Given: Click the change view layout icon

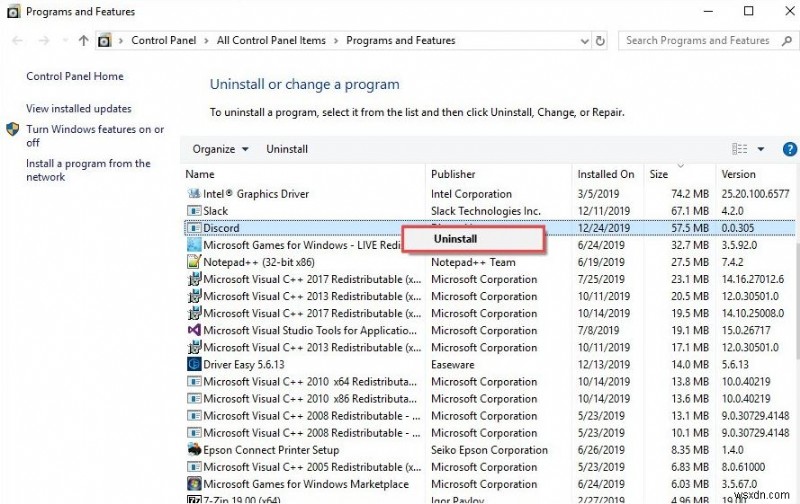Looking at the screenshot, I should click(x=739, y=149).
